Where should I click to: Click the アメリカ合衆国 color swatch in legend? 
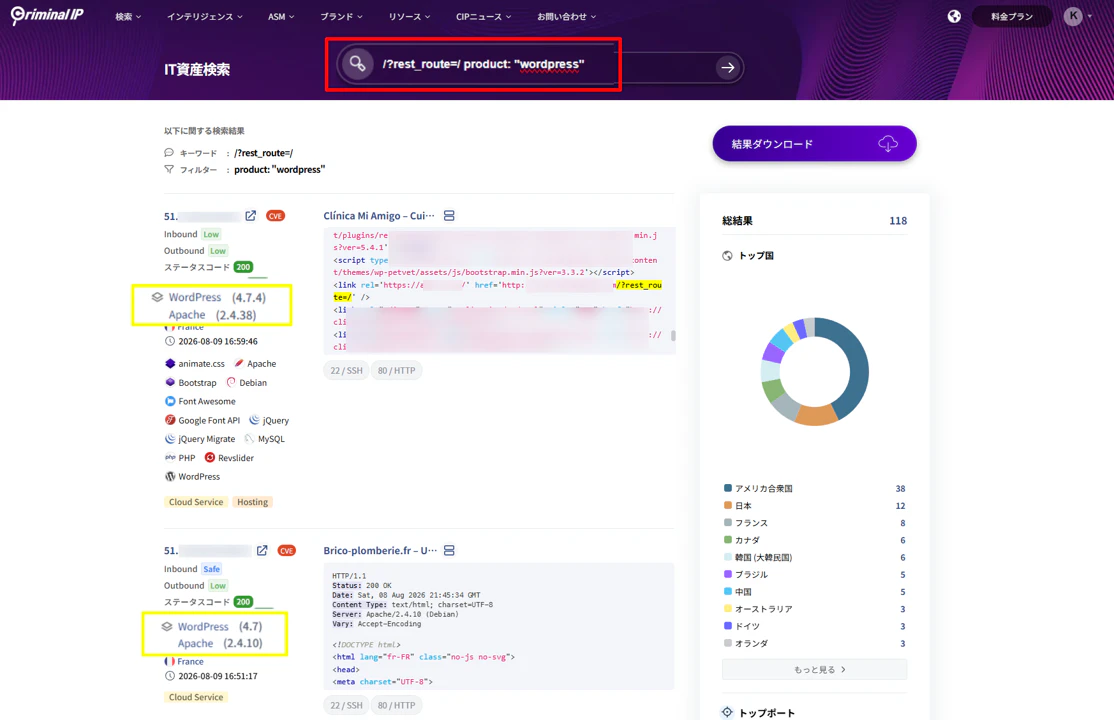(728, 488)
